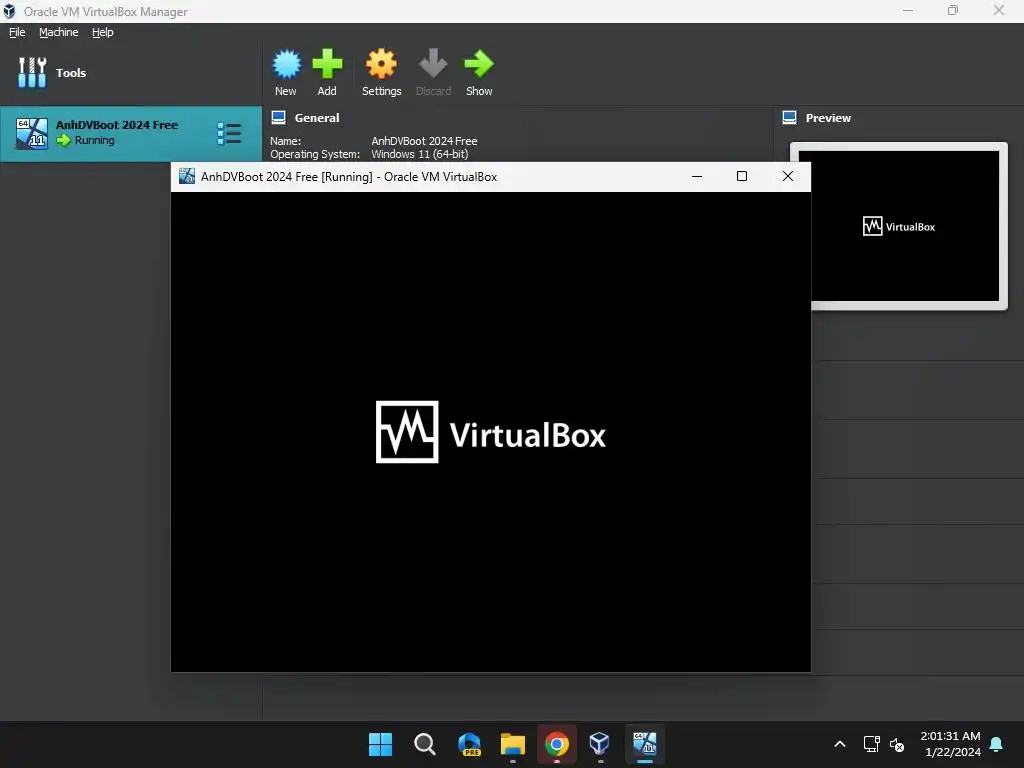Open the Help menu
1024x768 pixels.
103,32
